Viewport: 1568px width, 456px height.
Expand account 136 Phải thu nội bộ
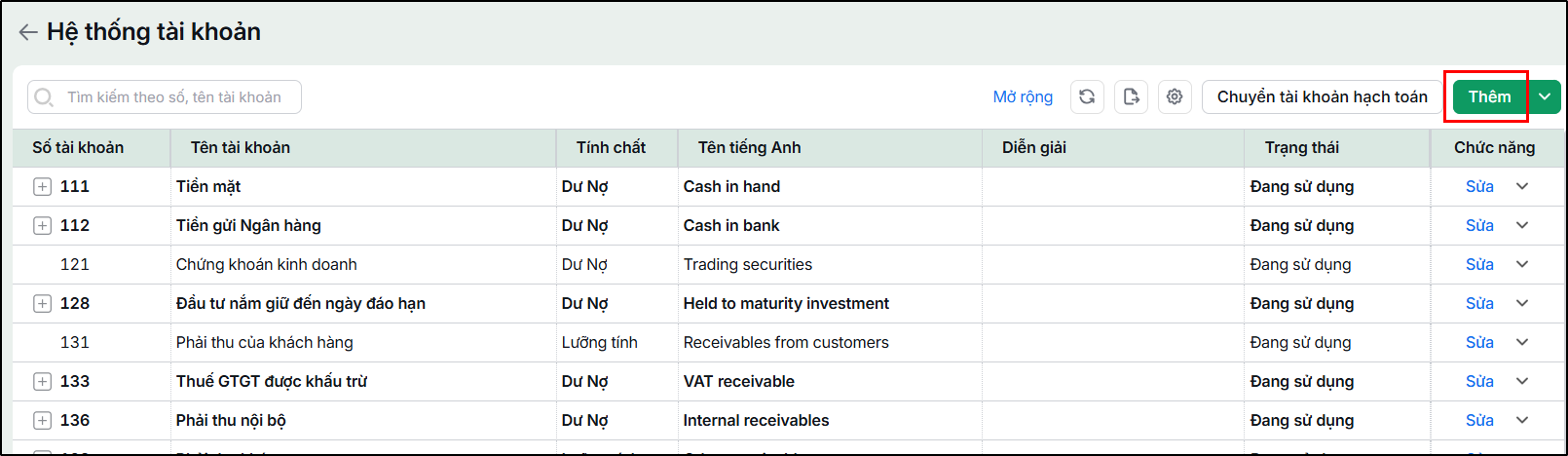(42, 421)
